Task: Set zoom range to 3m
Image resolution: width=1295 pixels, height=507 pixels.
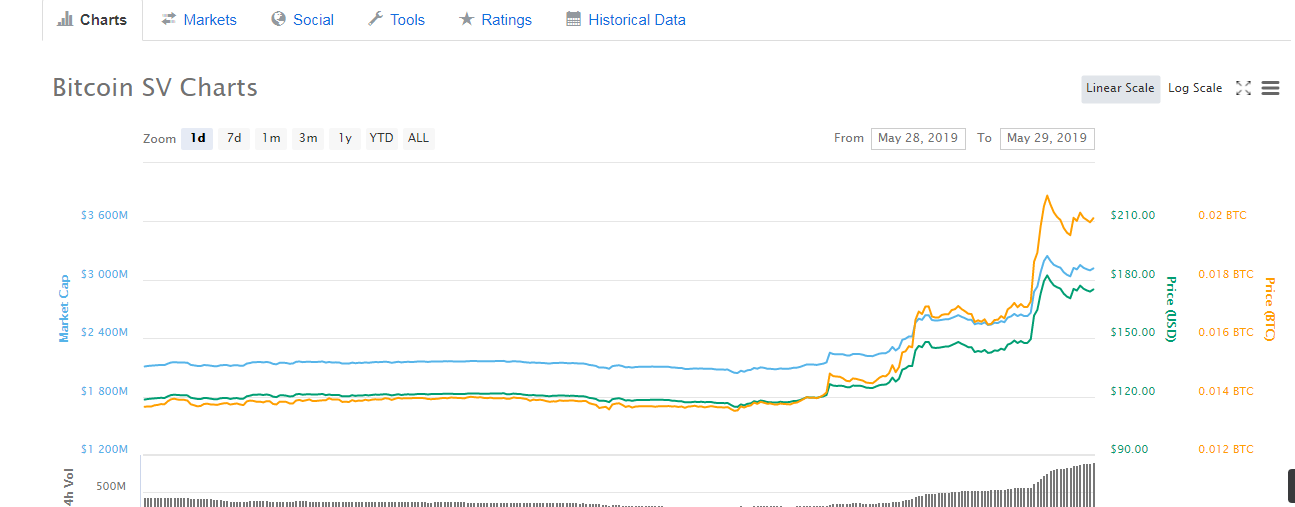Action: pos(308,138)
